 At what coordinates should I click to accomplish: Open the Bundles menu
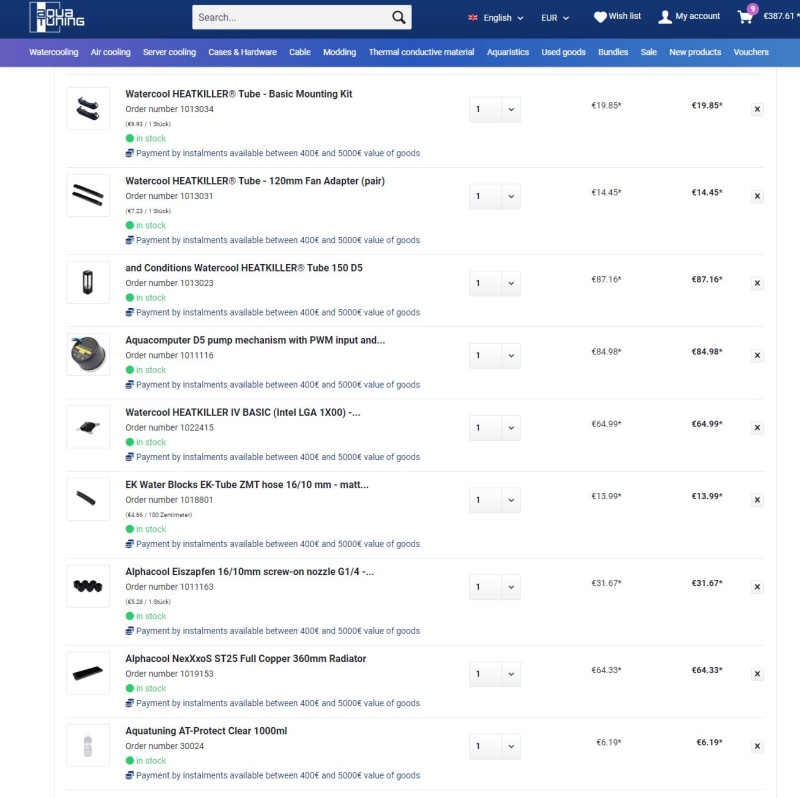point(613,52)
